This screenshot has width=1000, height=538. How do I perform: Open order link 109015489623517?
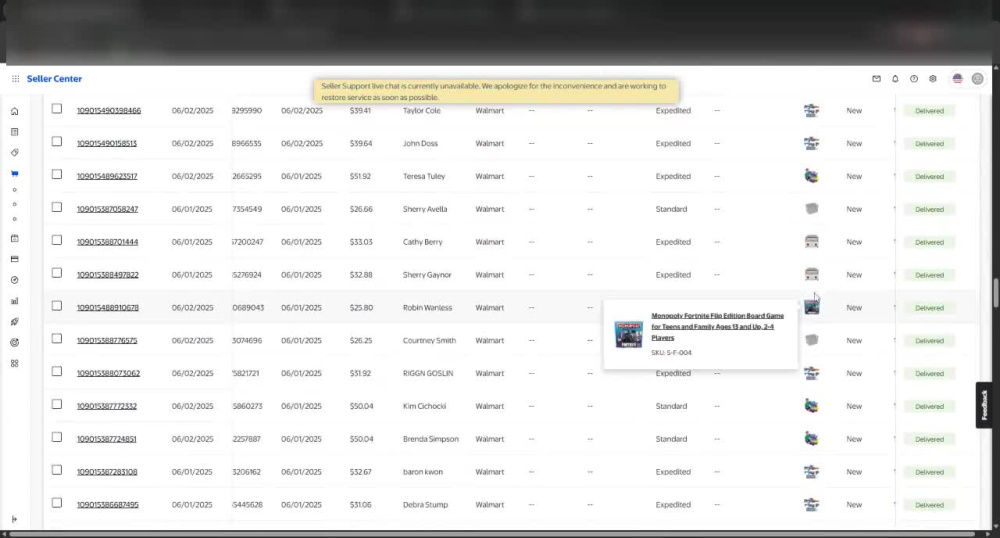point(107,176)
